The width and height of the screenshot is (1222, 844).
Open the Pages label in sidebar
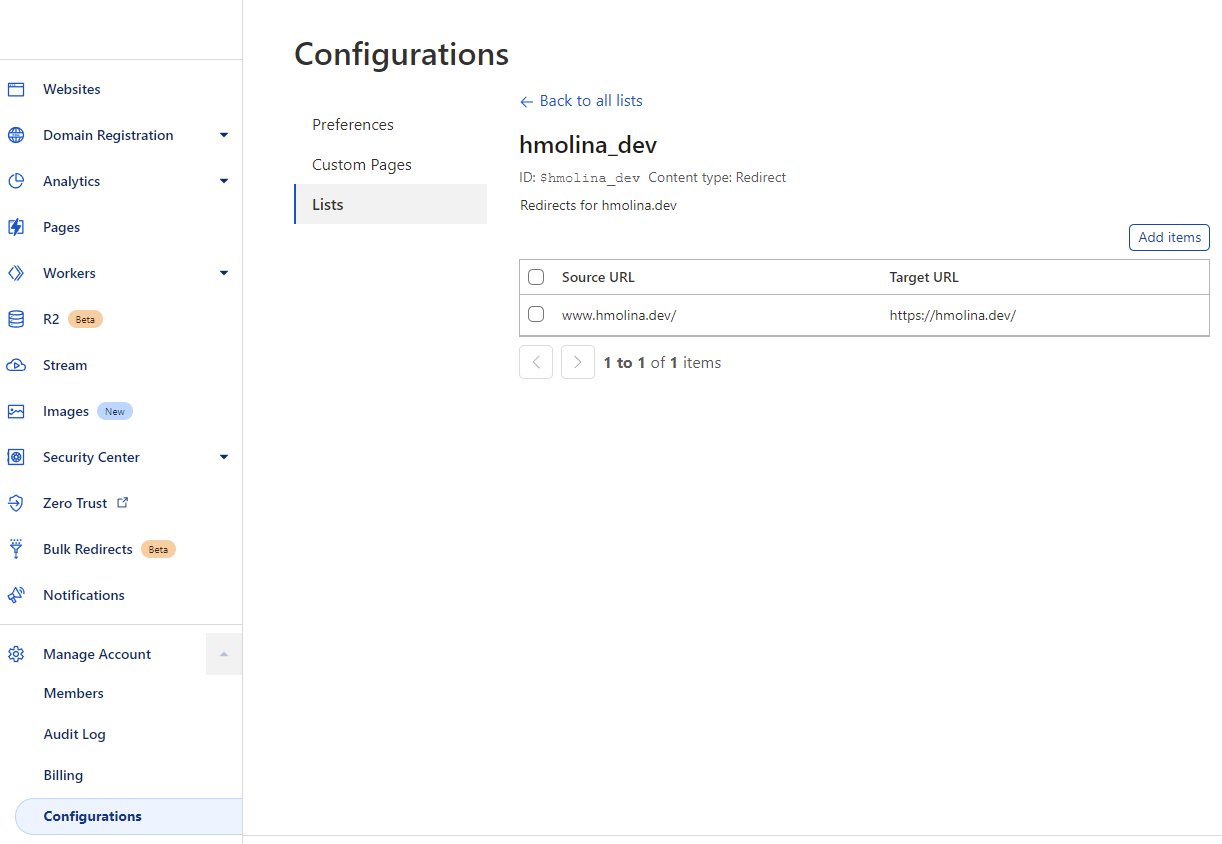(x=61, y=227)
